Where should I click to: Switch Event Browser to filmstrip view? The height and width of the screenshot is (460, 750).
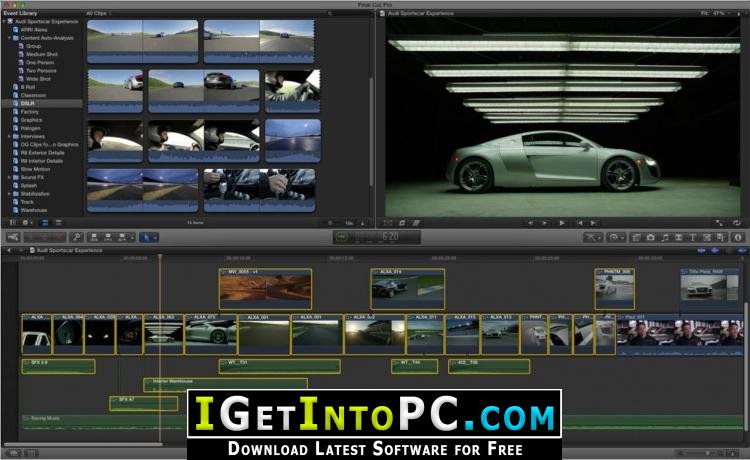pyautogui.click(x=44, y=223)
